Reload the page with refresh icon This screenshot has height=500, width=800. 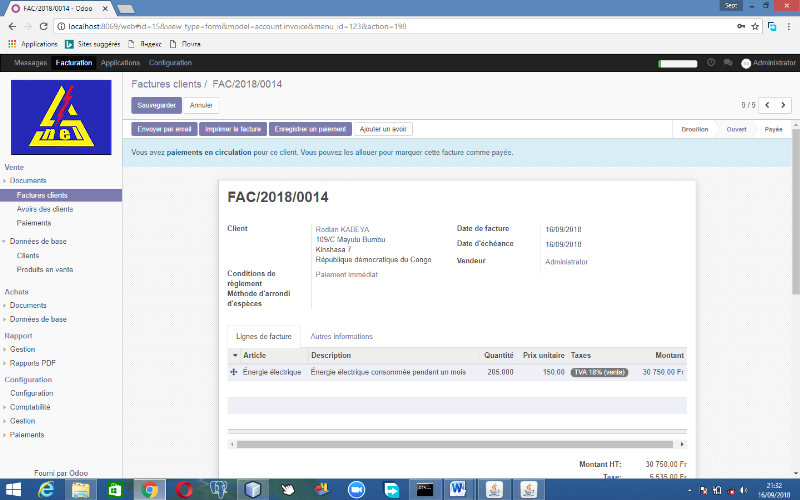pos(44,27)
